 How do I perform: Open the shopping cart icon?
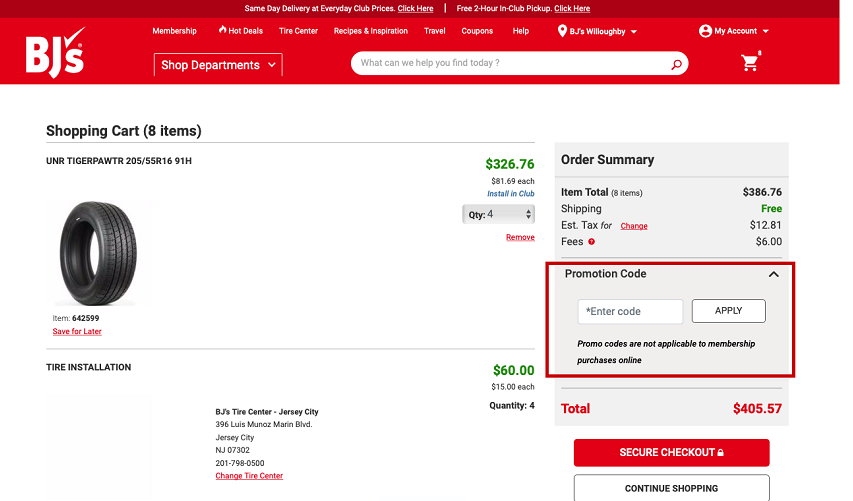point(751,62)
